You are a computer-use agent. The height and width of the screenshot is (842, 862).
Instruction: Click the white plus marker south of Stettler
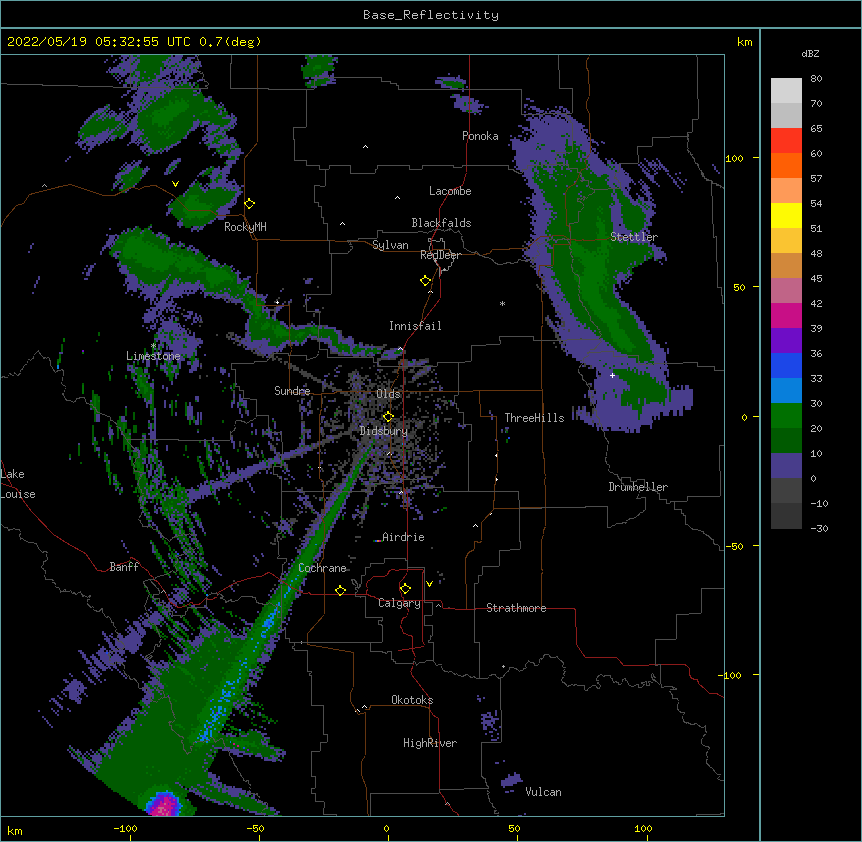tap(612, 375)
